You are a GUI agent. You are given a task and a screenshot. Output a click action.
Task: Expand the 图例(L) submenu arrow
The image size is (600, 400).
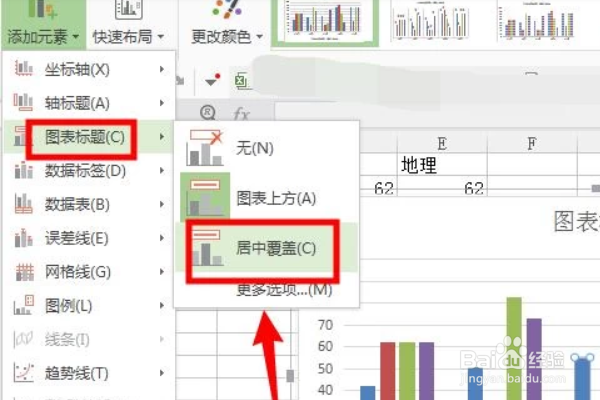coord(162,305)
